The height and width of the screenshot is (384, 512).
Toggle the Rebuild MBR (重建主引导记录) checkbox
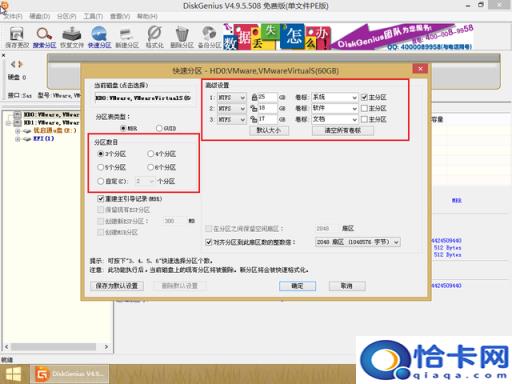(100, 199)
